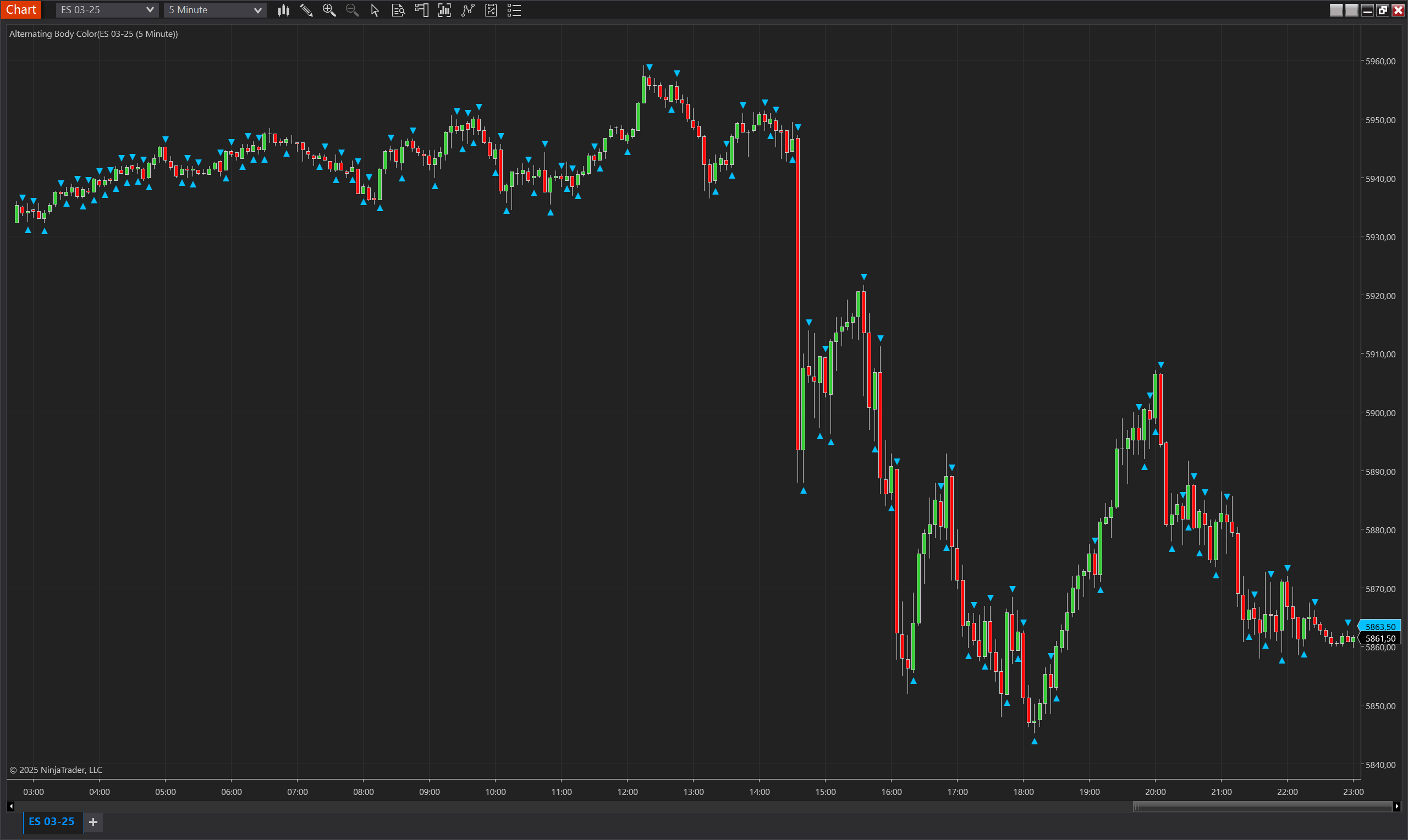Open the strategies icon
Viewport: 1408px width, 840px height.
491,10
